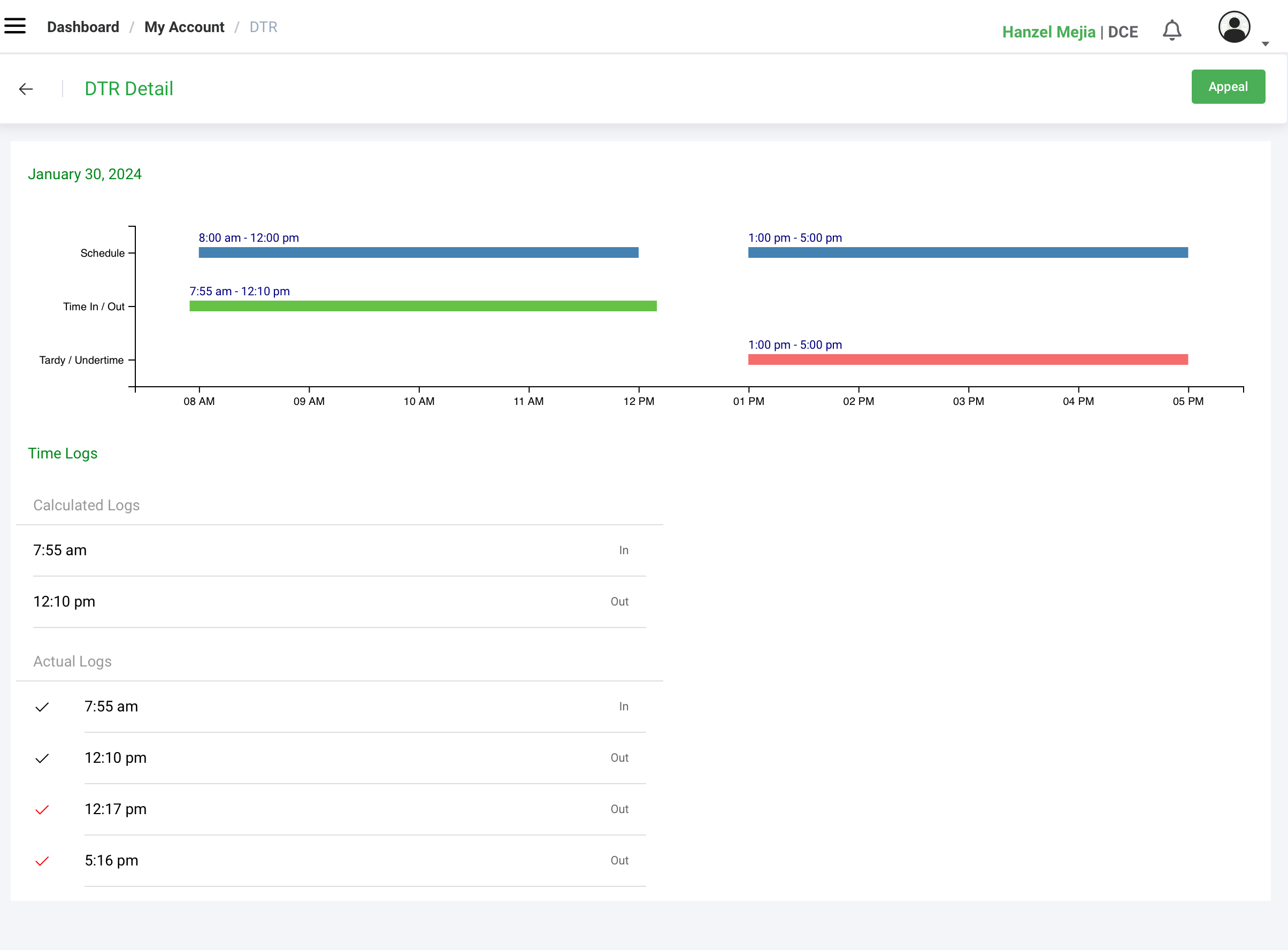Toggle red checkmark for 12:17 pm log
1288x950 pixels.
pyautogui.click(x=42, y=810)
